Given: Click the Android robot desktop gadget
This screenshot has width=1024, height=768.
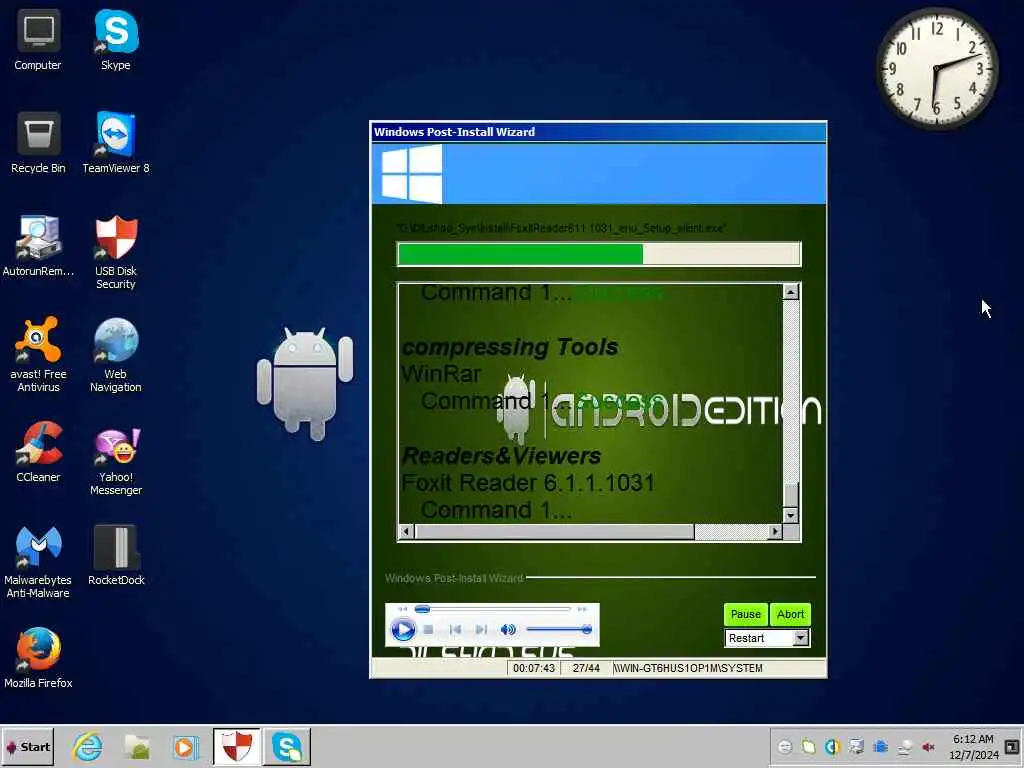Looking at the screenshot, I should 305,384.
